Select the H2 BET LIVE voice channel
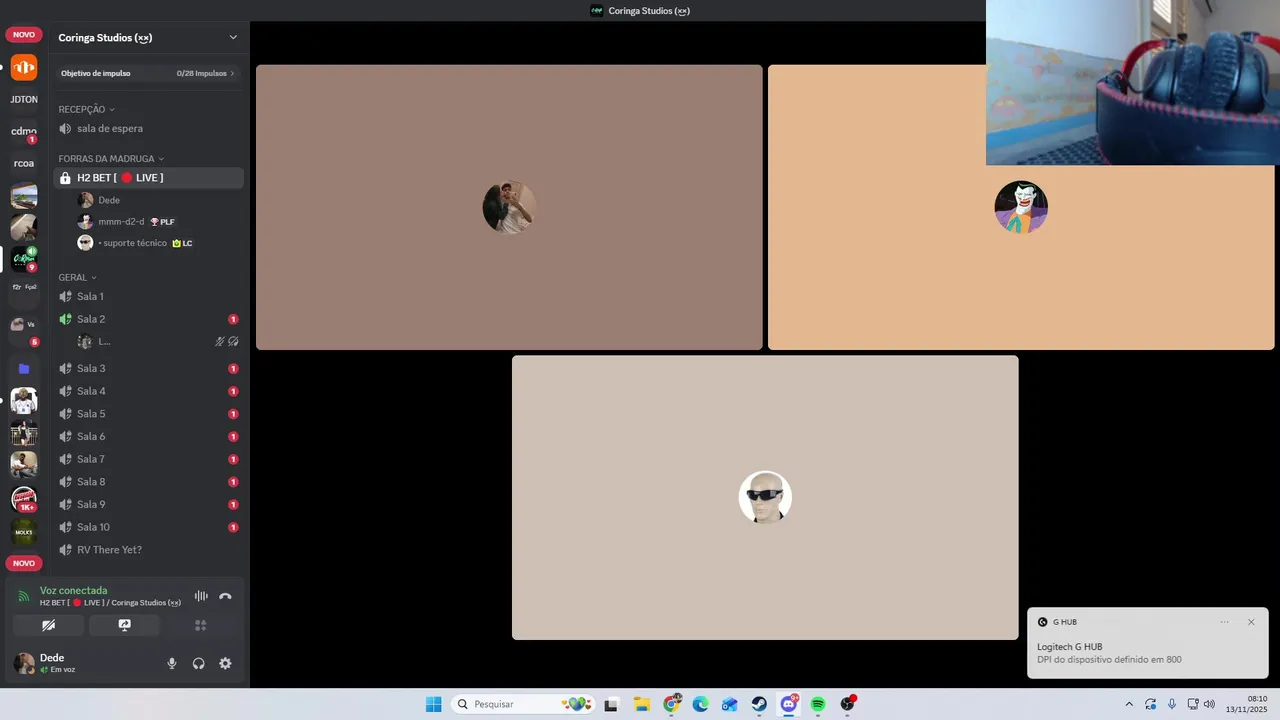 [148, 178]
